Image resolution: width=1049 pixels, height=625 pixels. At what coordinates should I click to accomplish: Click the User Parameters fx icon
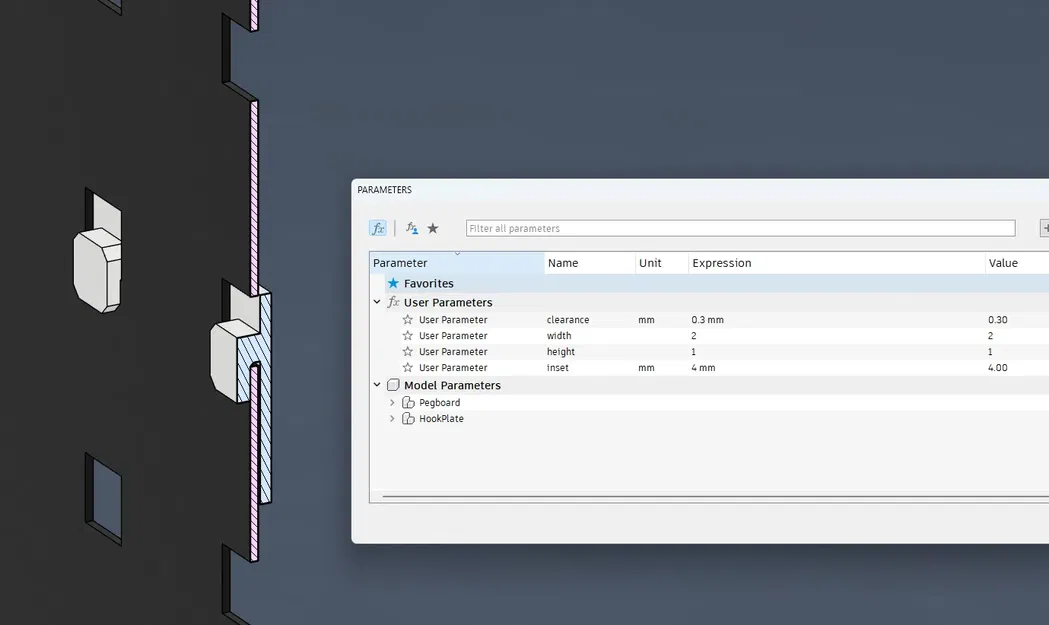pyautogui.click(x=393, y=302)
